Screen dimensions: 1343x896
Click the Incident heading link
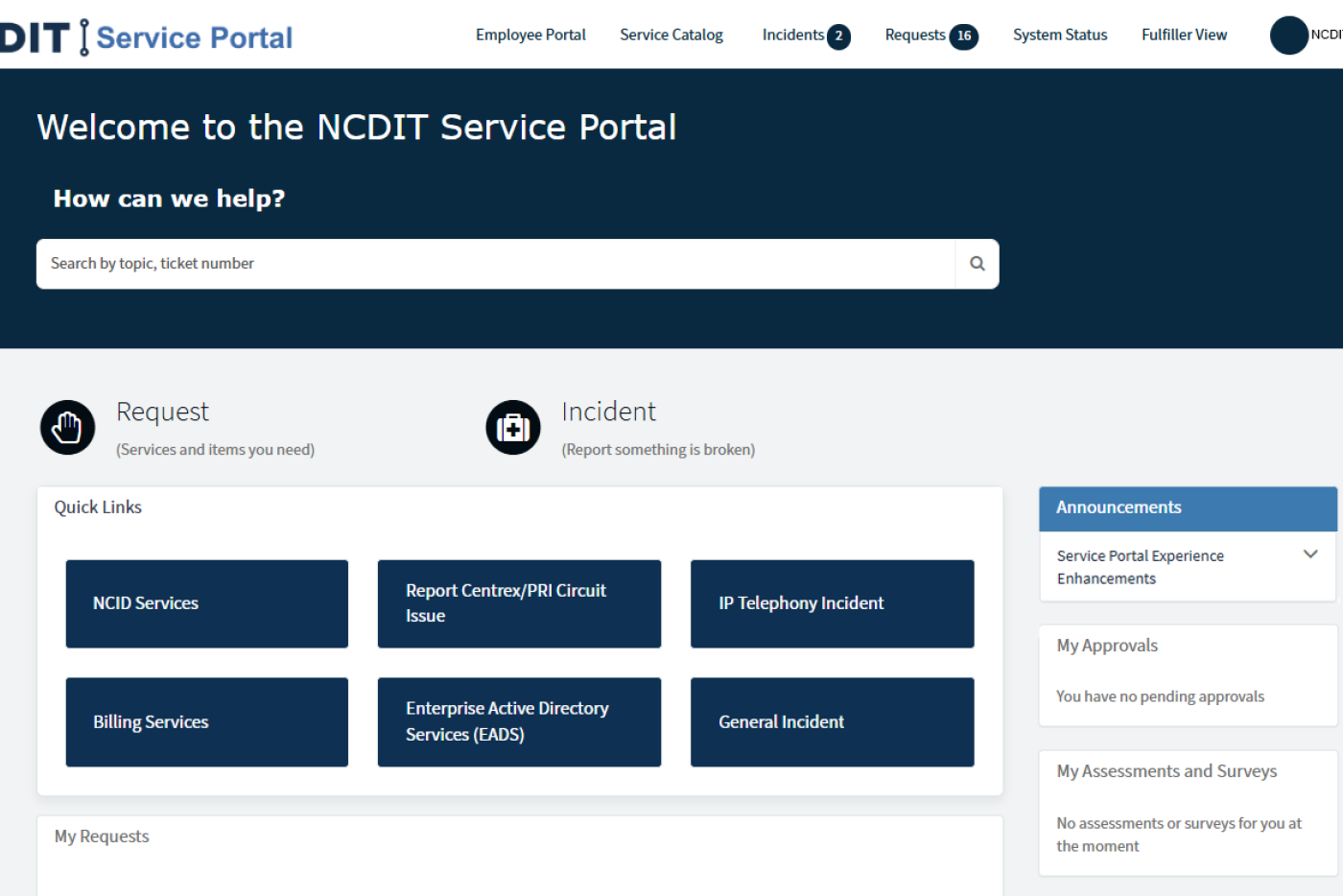[608, 412]
